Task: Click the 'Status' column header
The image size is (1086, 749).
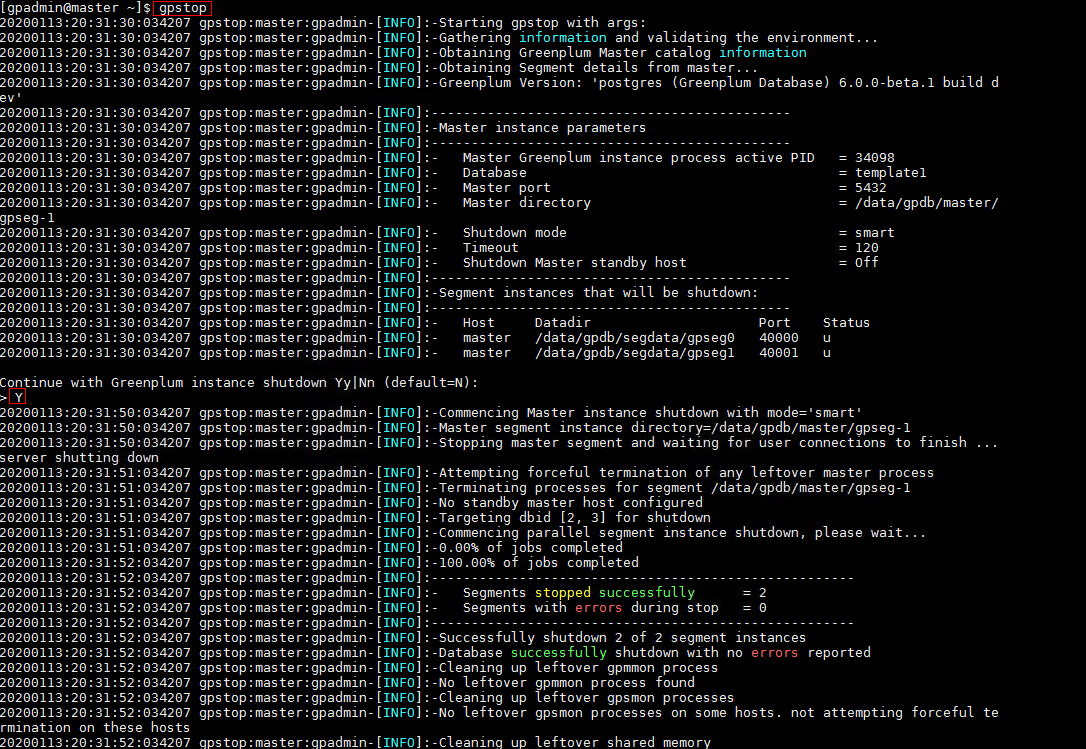Action: pyautogui.click(x=846, y=323)
